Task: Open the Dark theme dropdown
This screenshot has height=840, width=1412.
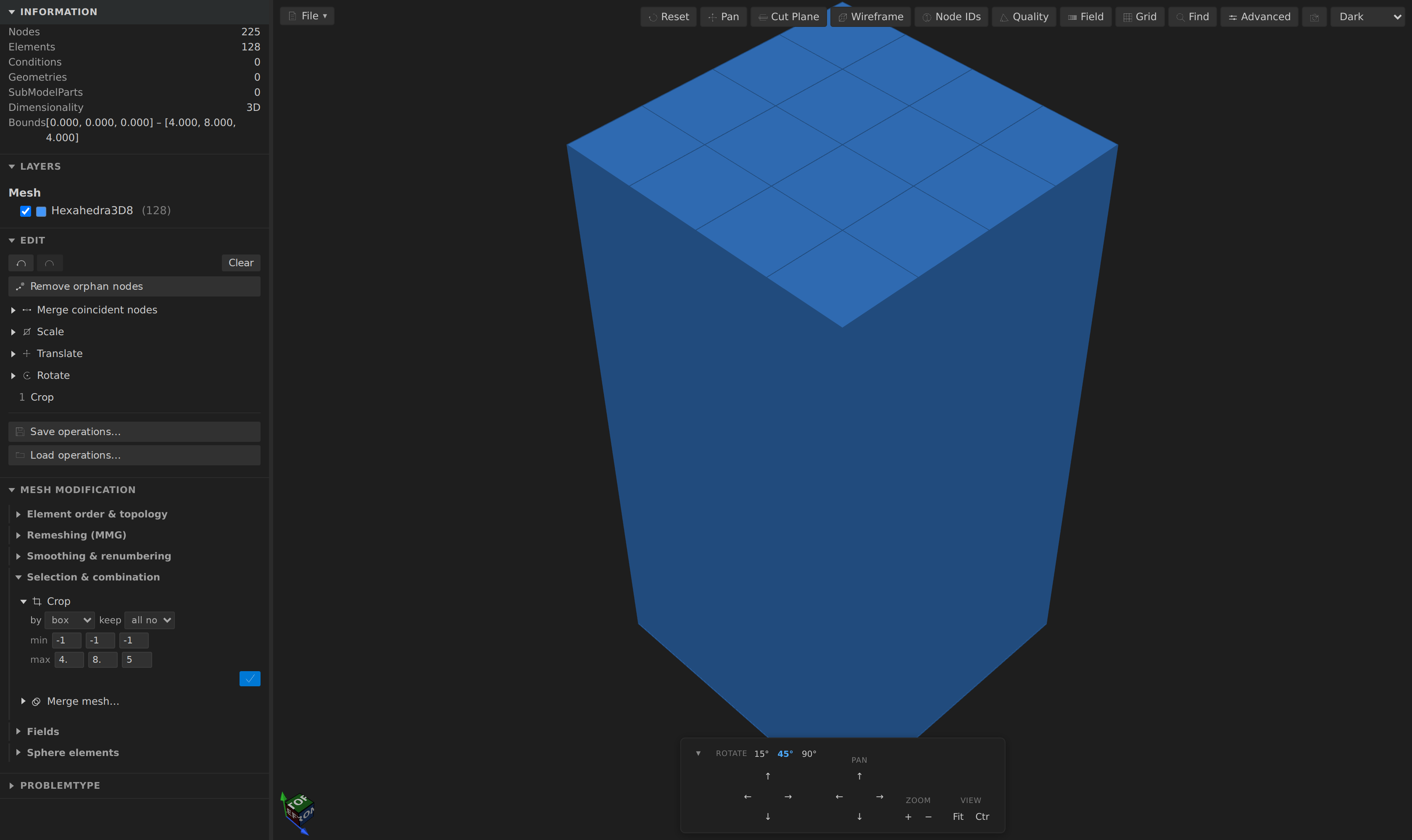Action: pos(1367,16)
